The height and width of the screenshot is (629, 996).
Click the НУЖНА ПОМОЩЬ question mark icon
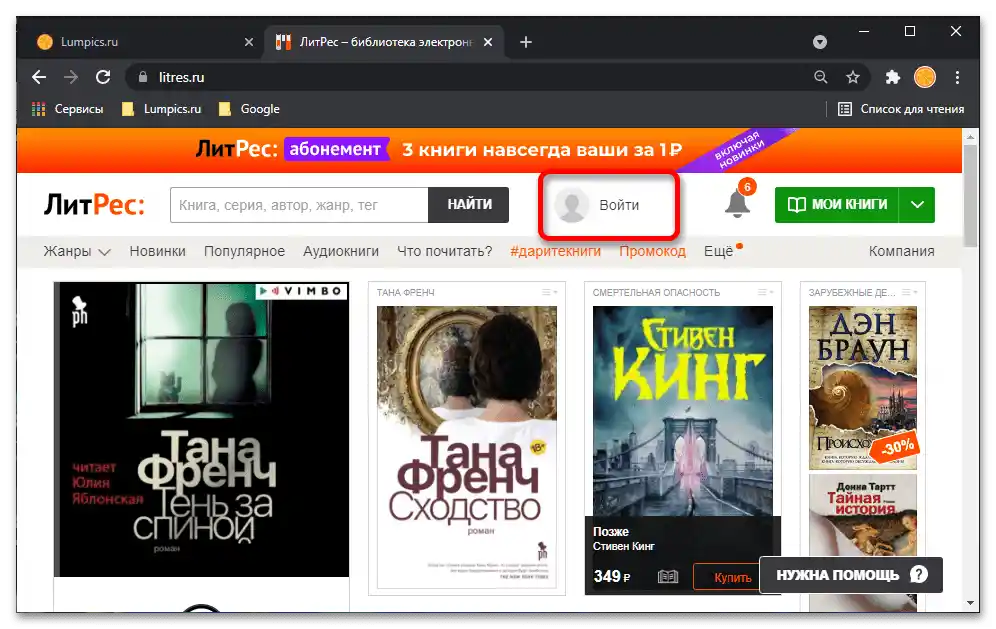point(919,574)
